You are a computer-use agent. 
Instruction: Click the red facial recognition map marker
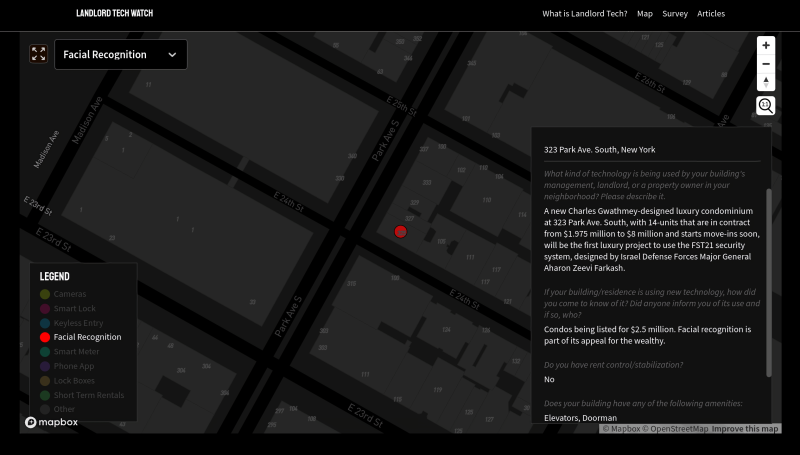tap(401, 231)
